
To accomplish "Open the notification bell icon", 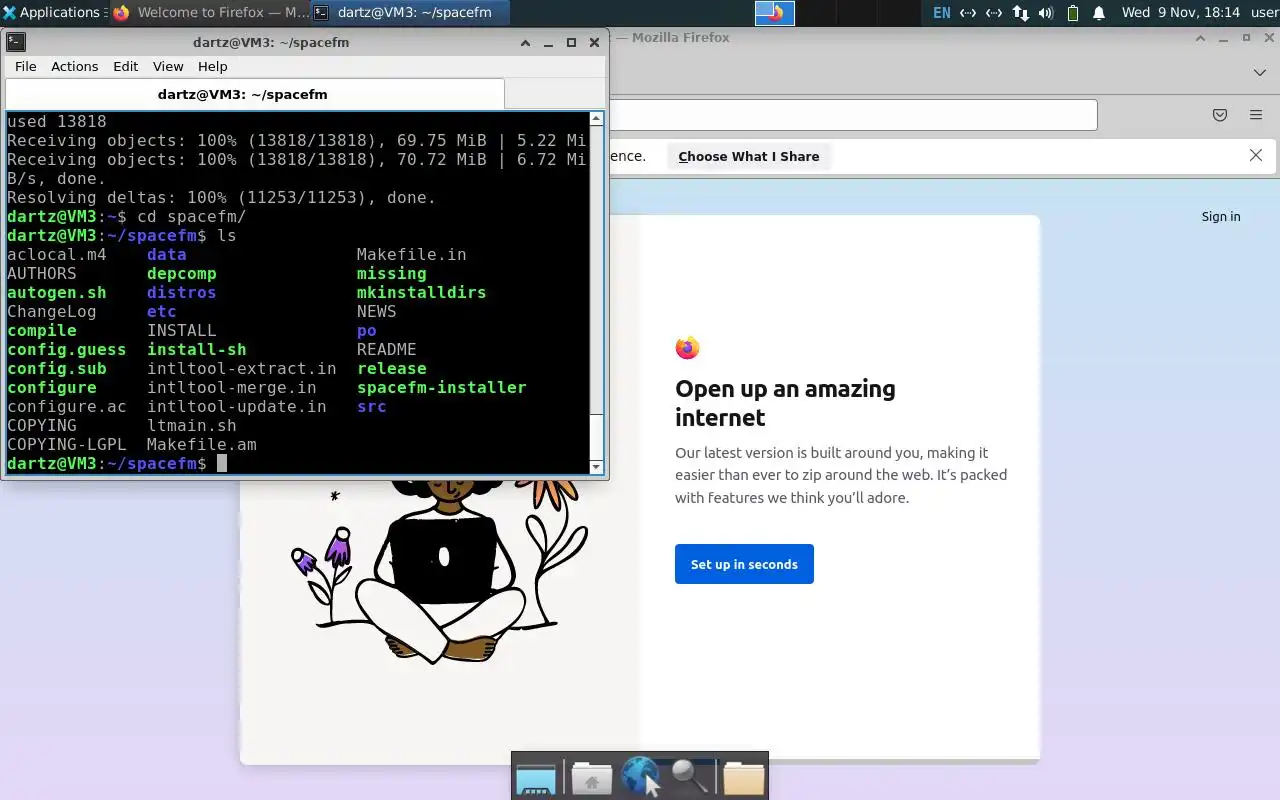I will (x=1099, y=13).
